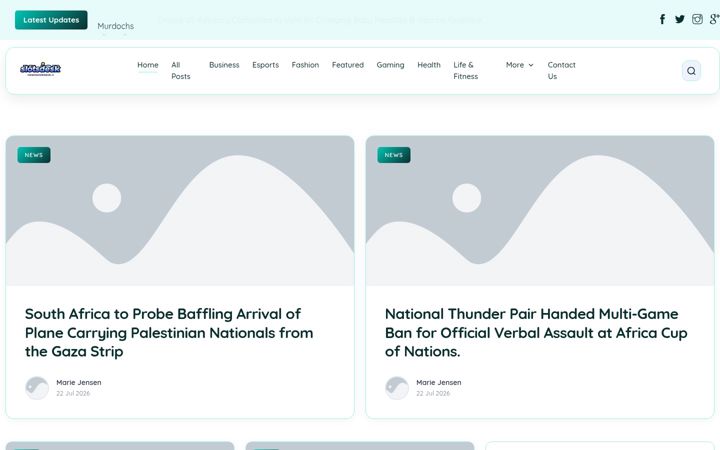Viewport: 720px width, 450px height.
Task: Click 22 Jul 2026 date on National Thunder card
Action: [x=433, y=394]
